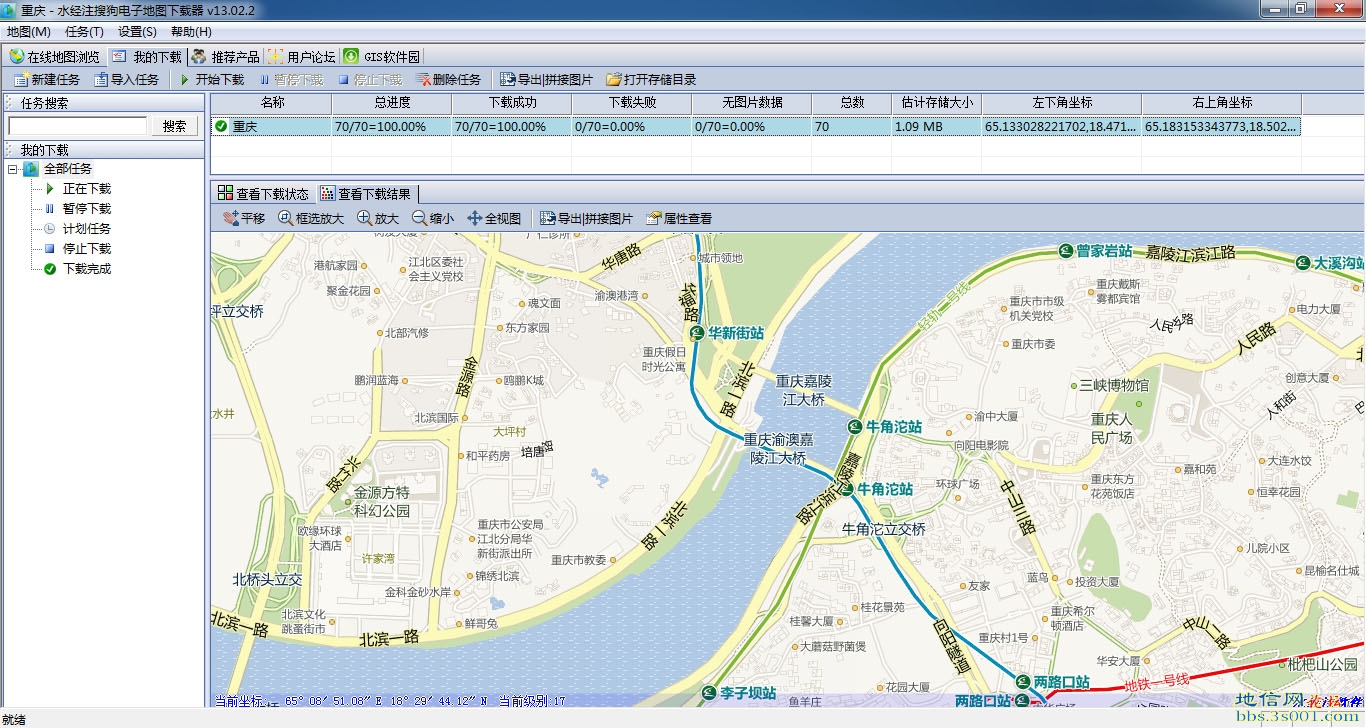Open the 打开存储目录 folder icon
Screen dimensions: 1366x728
(x=614, y=79)
